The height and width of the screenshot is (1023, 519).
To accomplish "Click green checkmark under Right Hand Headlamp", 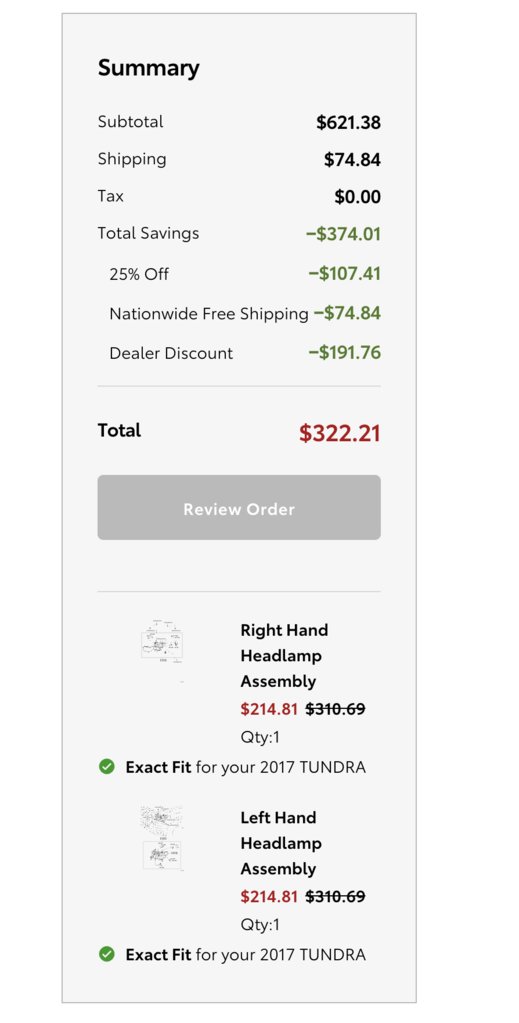I will click(x=106, y=767).
